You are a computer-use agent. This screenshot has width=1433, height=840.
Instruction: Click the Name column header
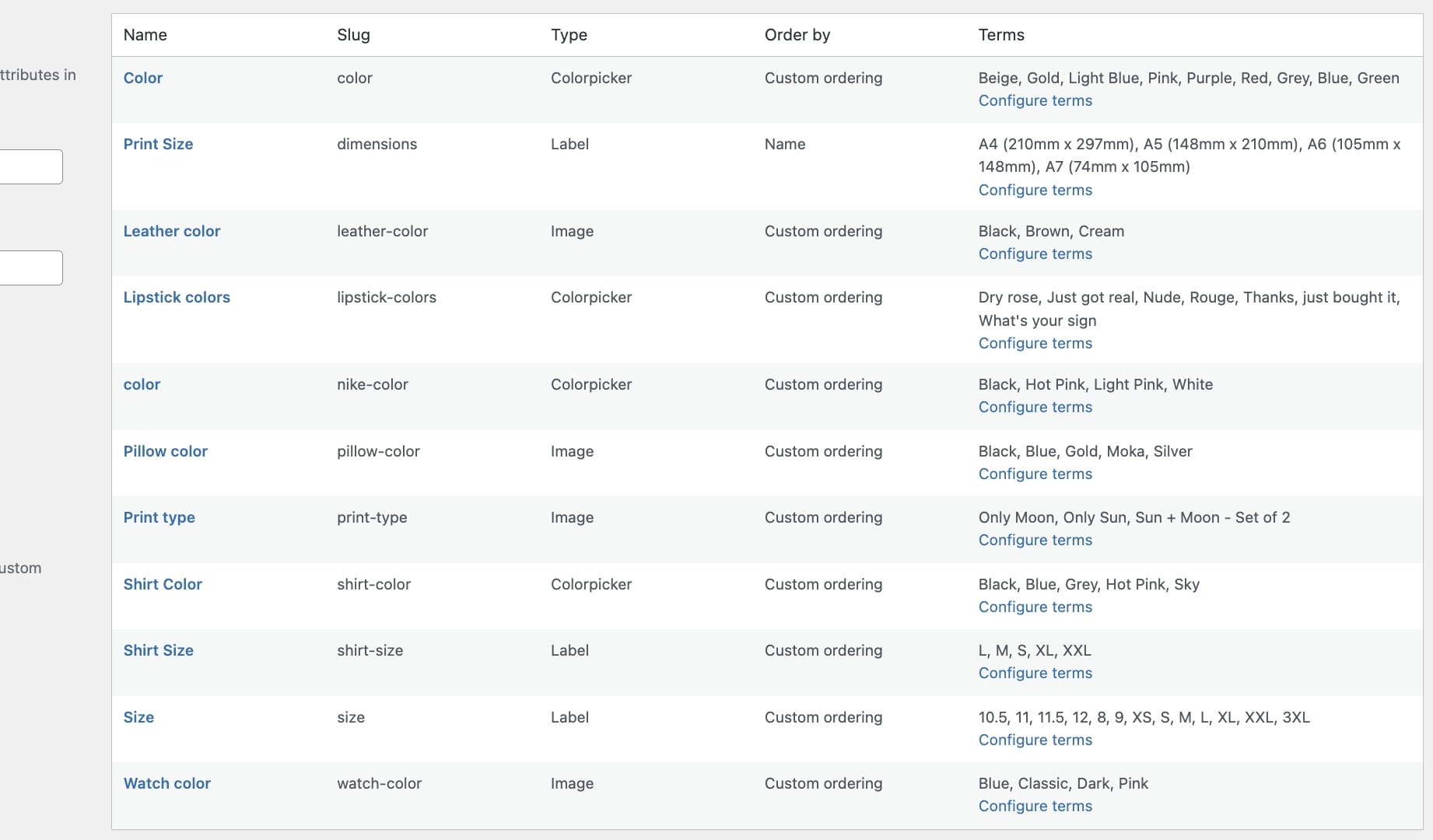tap(145, 35)
